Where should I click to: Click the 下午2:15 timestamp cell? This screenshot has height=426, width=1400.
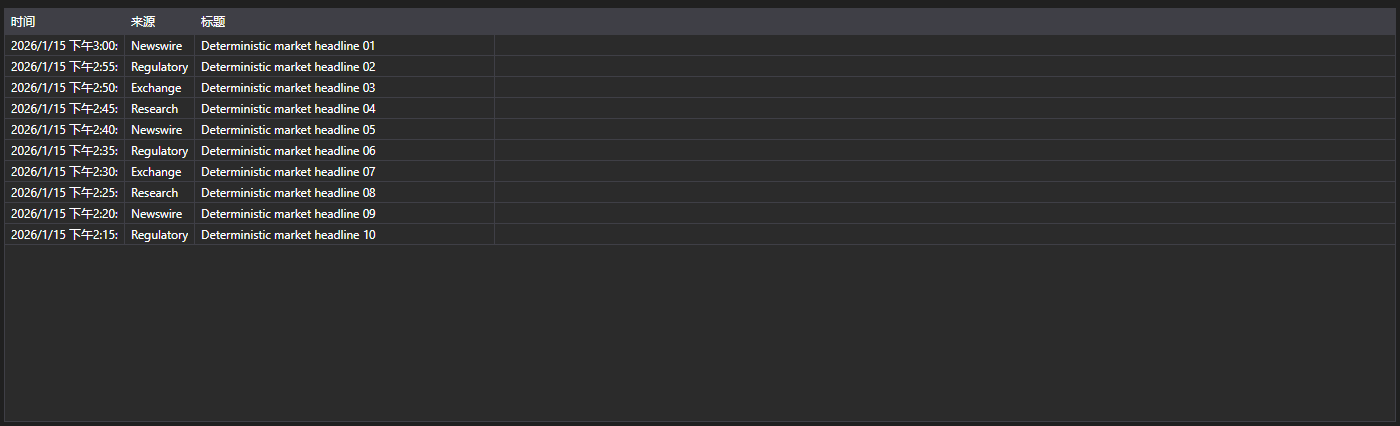(x=64, y=234)
